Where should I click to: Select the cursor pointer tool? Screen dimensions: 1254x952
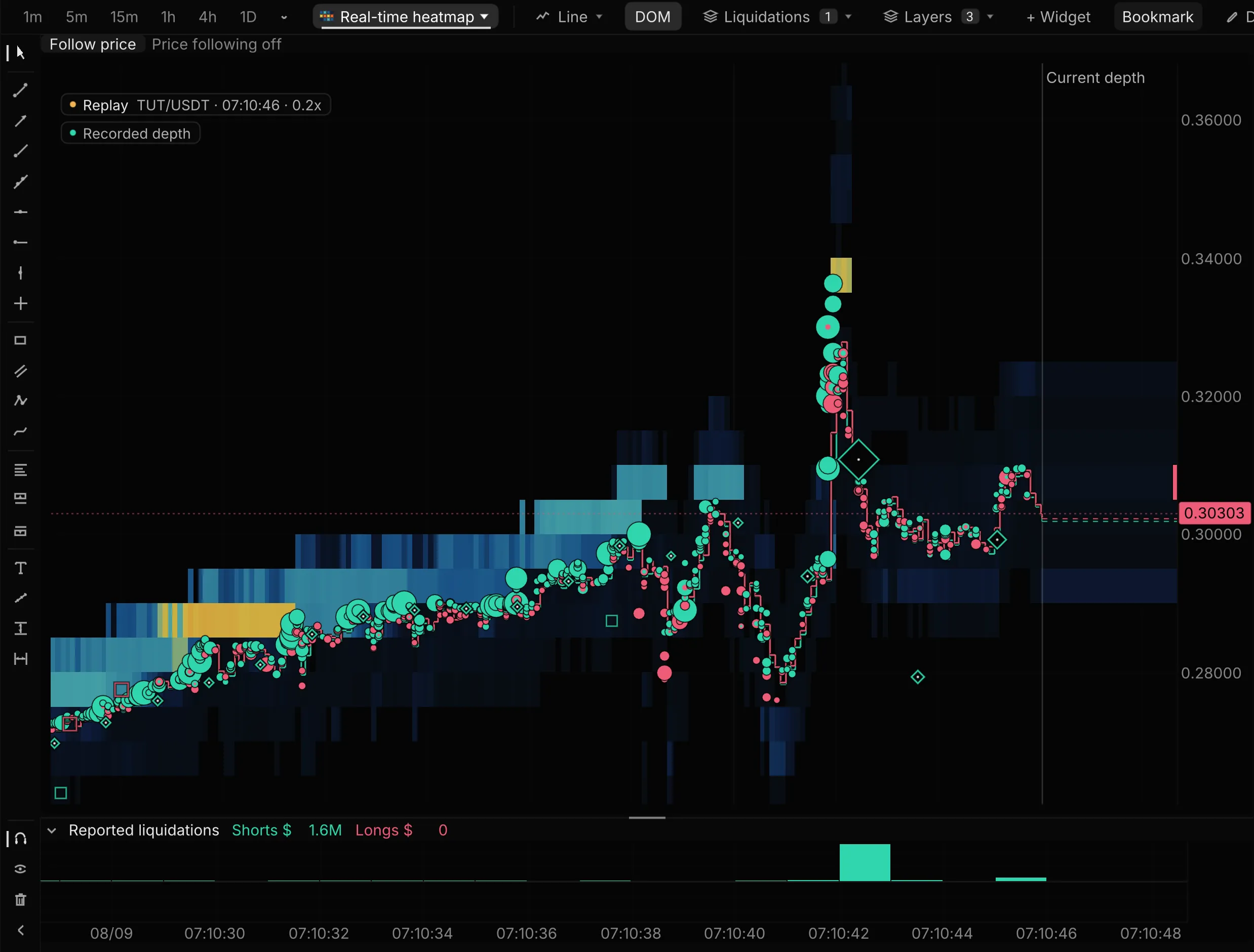20,52
